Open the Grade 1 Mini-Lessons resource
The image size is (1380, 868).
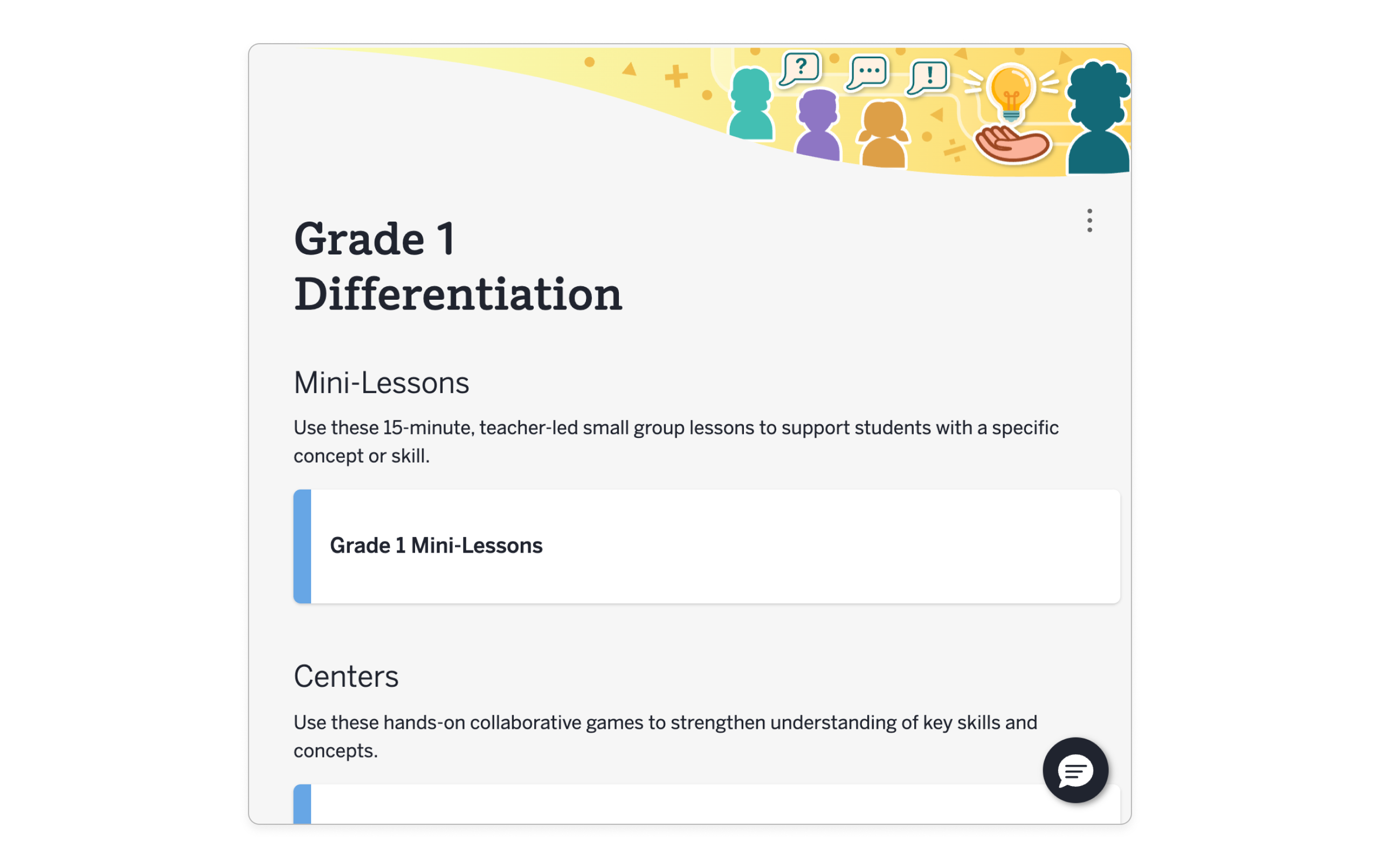[x=436, y=545]
